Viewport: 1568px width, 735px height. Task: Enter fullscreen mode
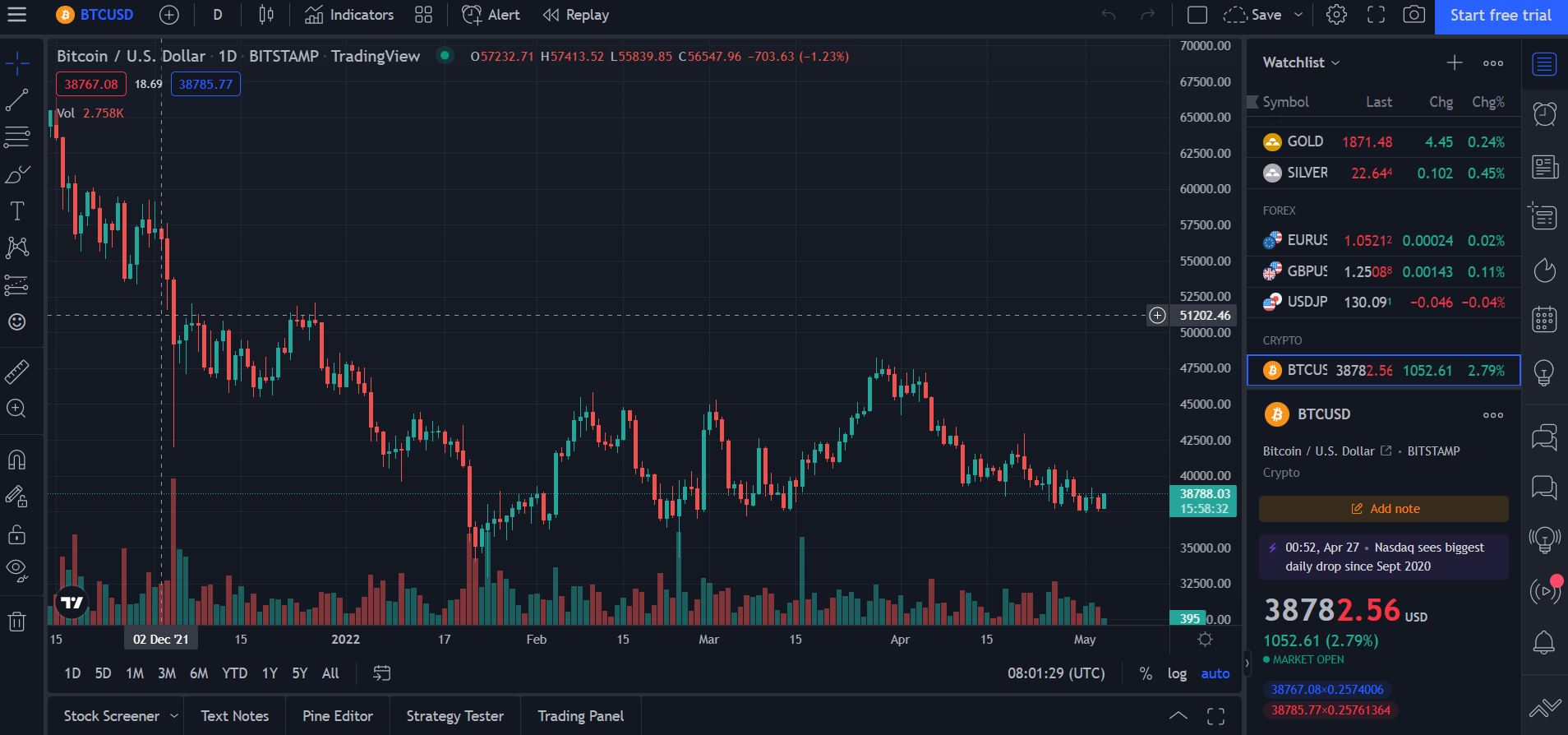(1376, 15)
